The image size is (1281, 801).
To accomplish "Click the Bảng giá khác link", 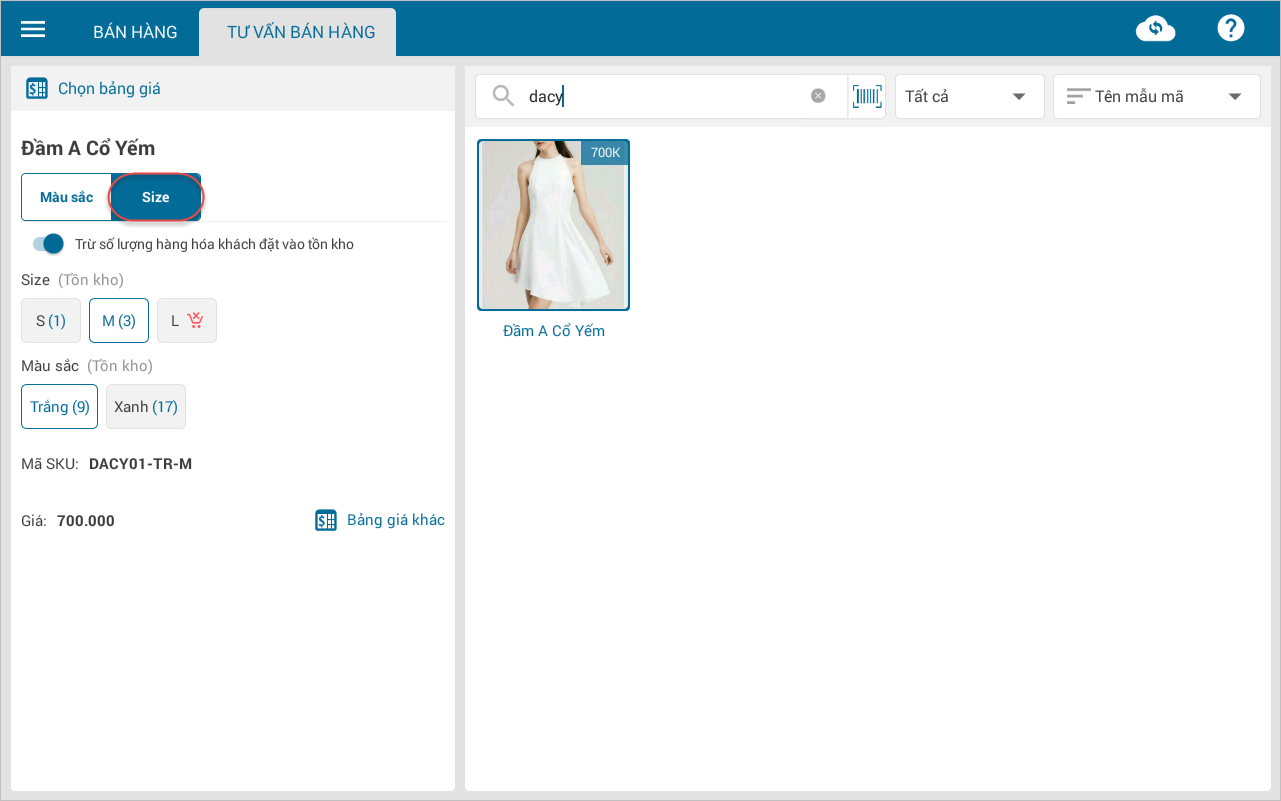I will (x=396, y=520).
